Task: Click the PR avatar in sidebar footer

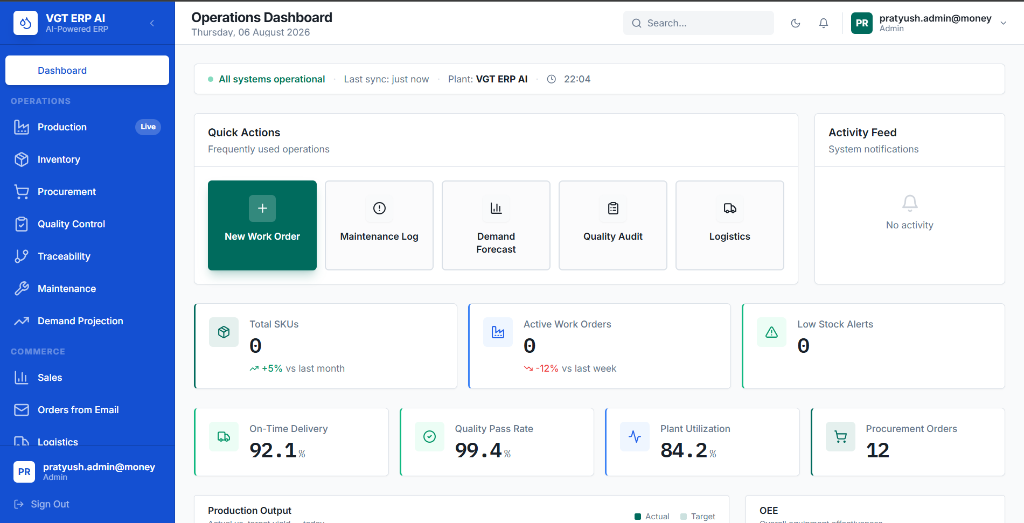Action: (24, 471)
